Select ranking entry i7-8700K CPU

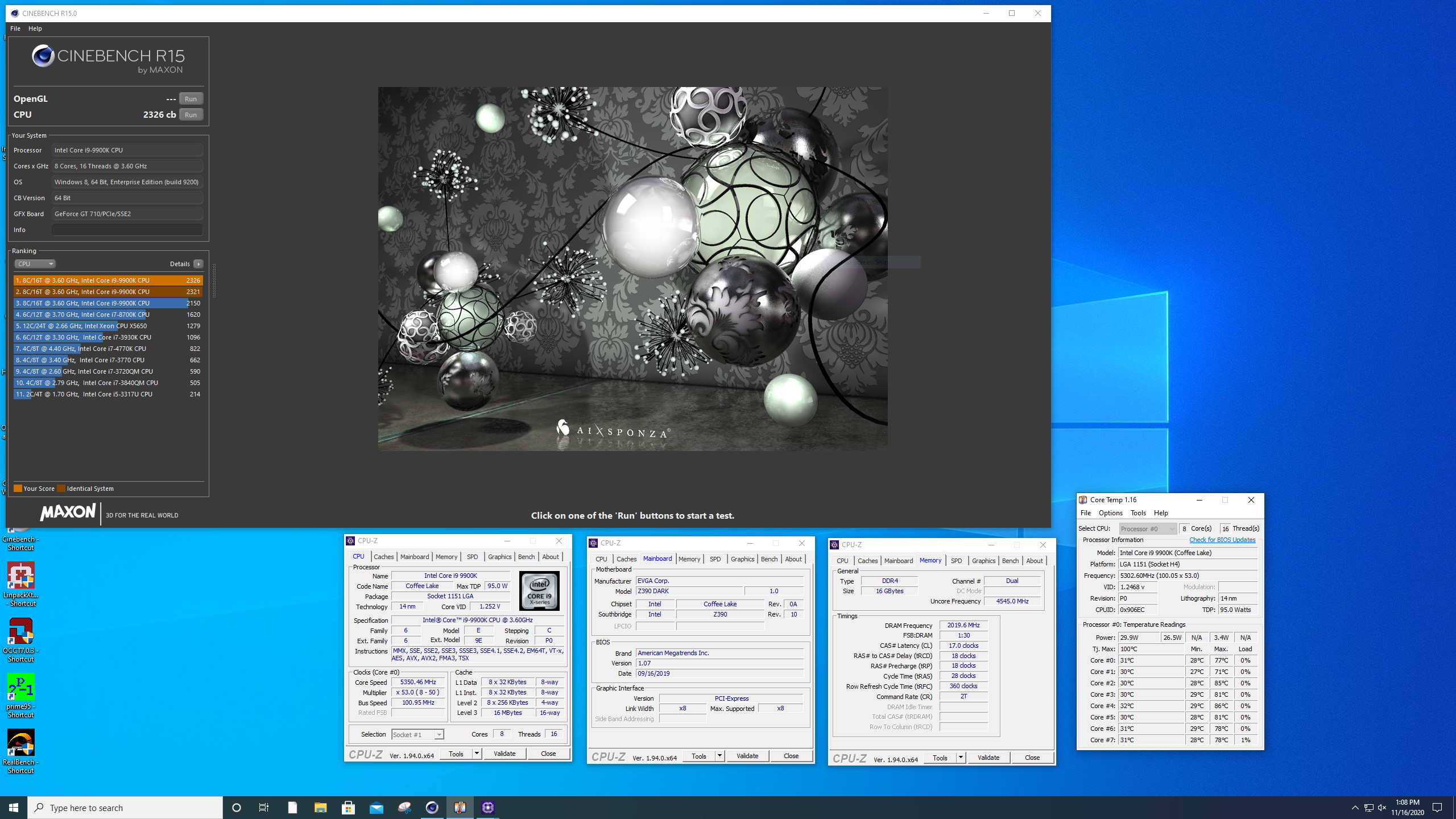pyautogui.click(x=108, y=315)
